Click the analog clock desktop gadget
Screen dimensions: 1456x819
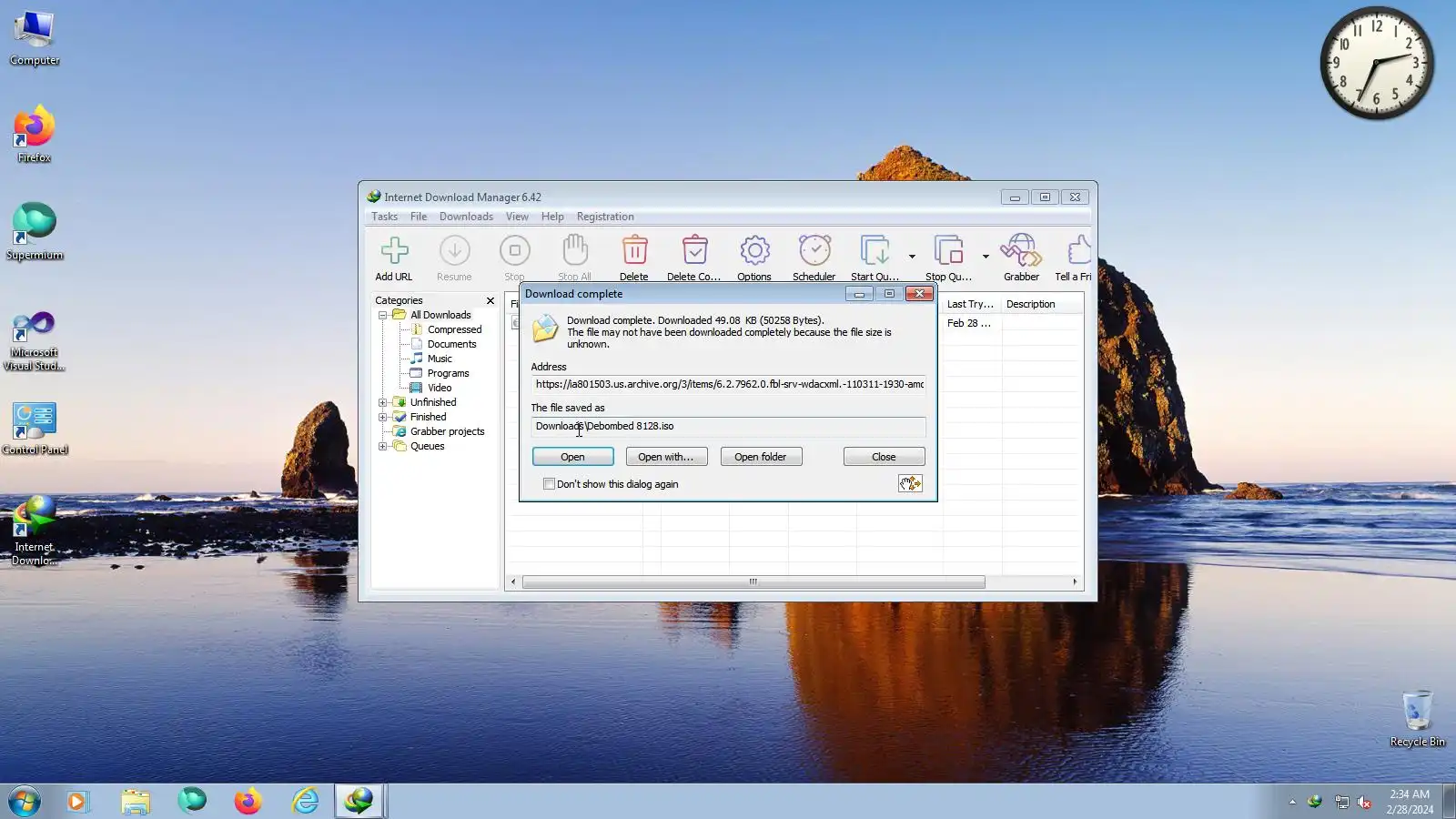[x=1377, y=64]
